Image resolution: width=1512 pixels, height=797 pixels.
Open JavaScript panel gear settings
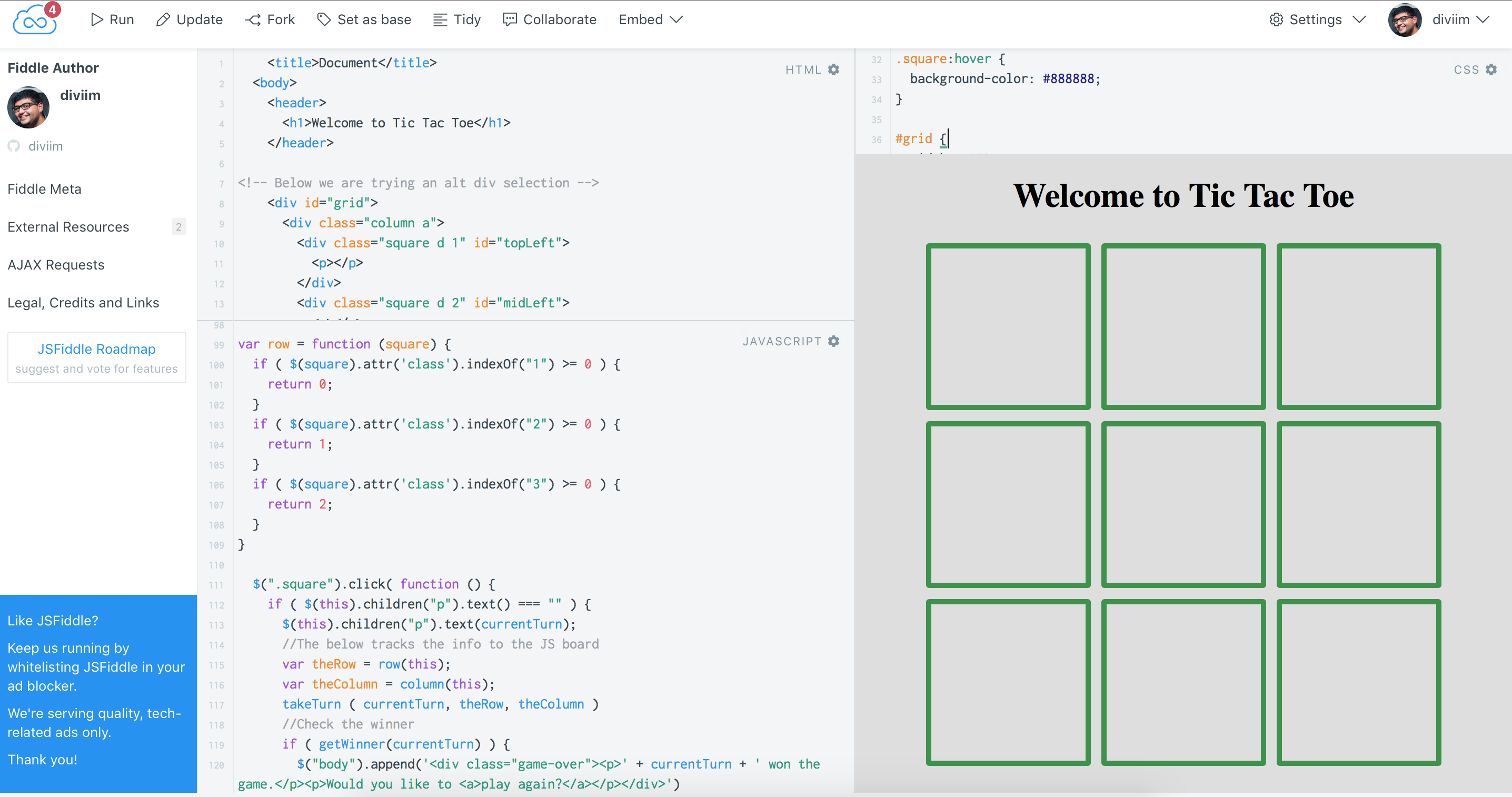(833, 341)
